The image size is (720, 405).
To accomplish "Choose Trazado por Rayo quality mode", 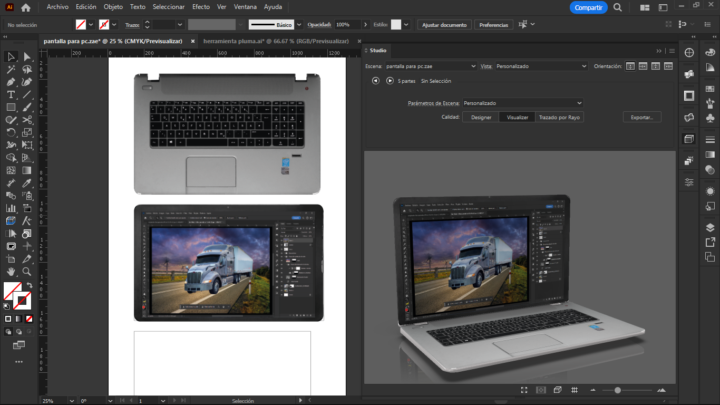I will click(559, 117).
